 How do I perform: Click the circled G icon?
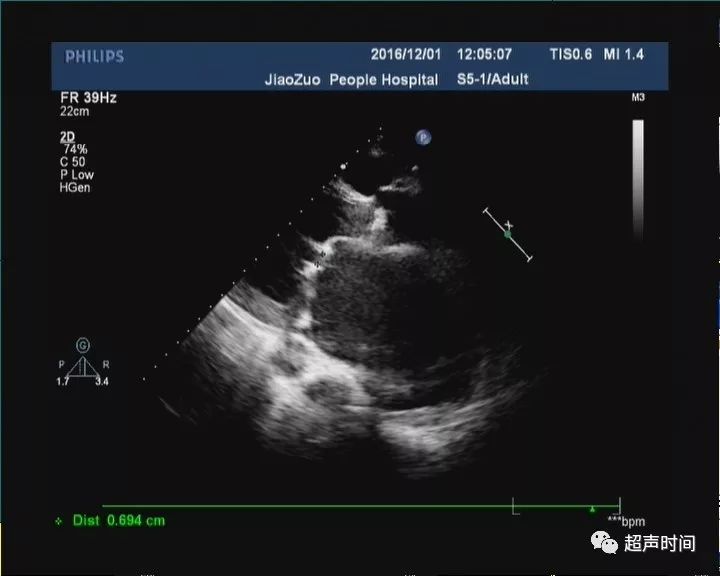point(83,345)
